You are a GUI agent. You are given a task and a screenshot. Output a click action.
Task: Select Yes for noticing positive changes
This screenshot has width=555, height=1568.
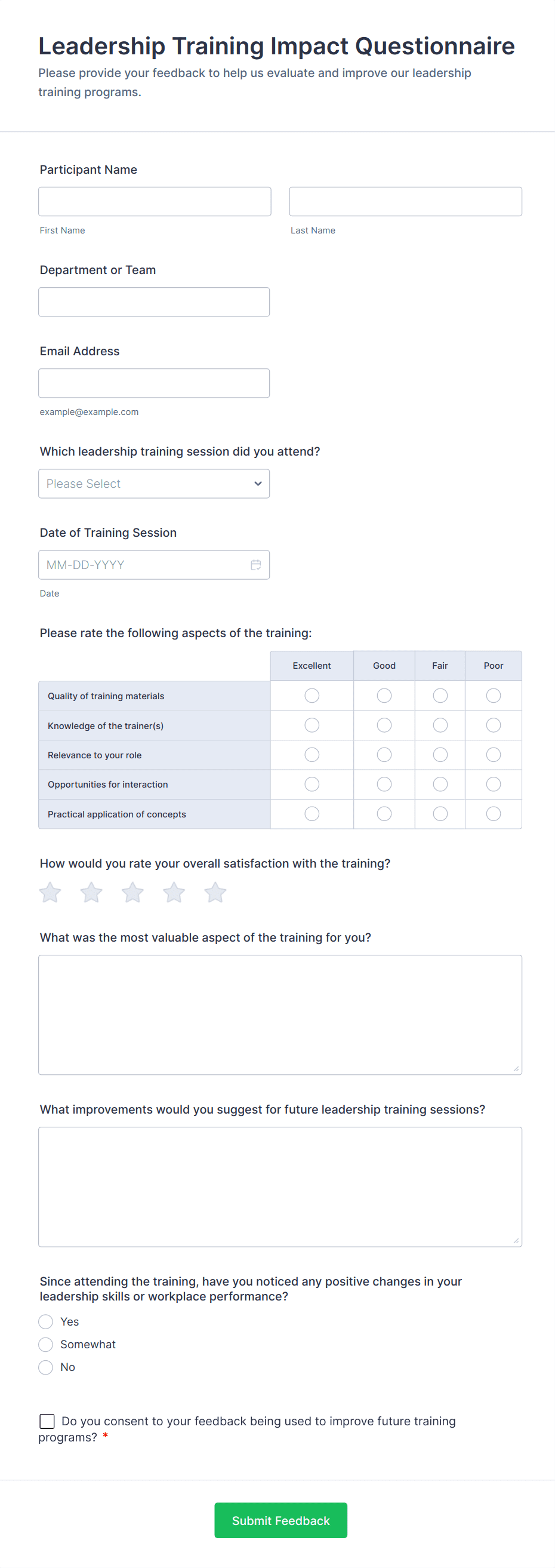click(x=45, y=1322)
